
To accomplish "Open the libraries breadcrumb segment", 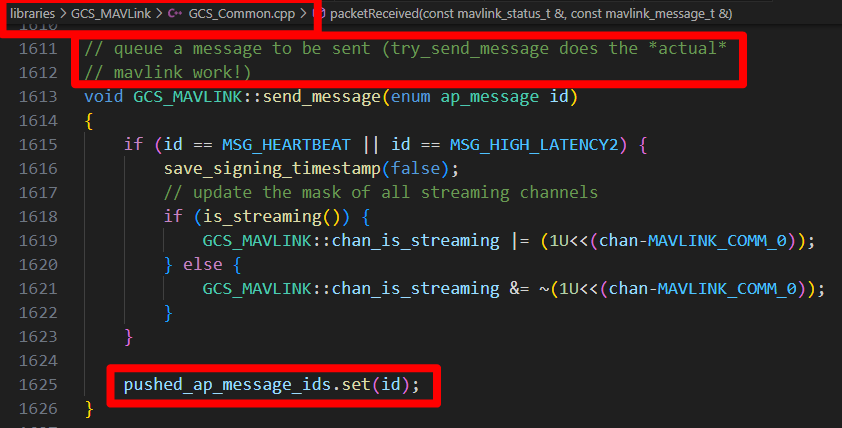I will [32, 13].
